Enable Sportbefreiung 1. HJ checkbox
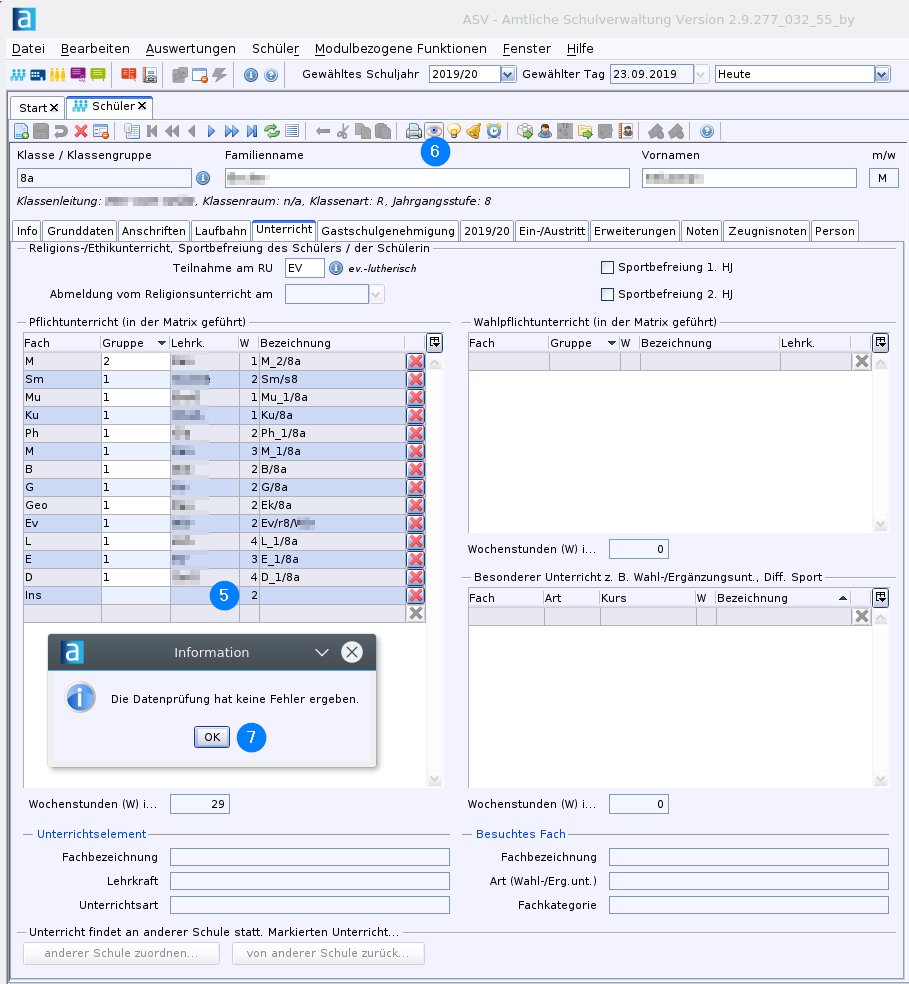Image resolution: width=909 pixels, height=984 pixels. click(607, 267)
